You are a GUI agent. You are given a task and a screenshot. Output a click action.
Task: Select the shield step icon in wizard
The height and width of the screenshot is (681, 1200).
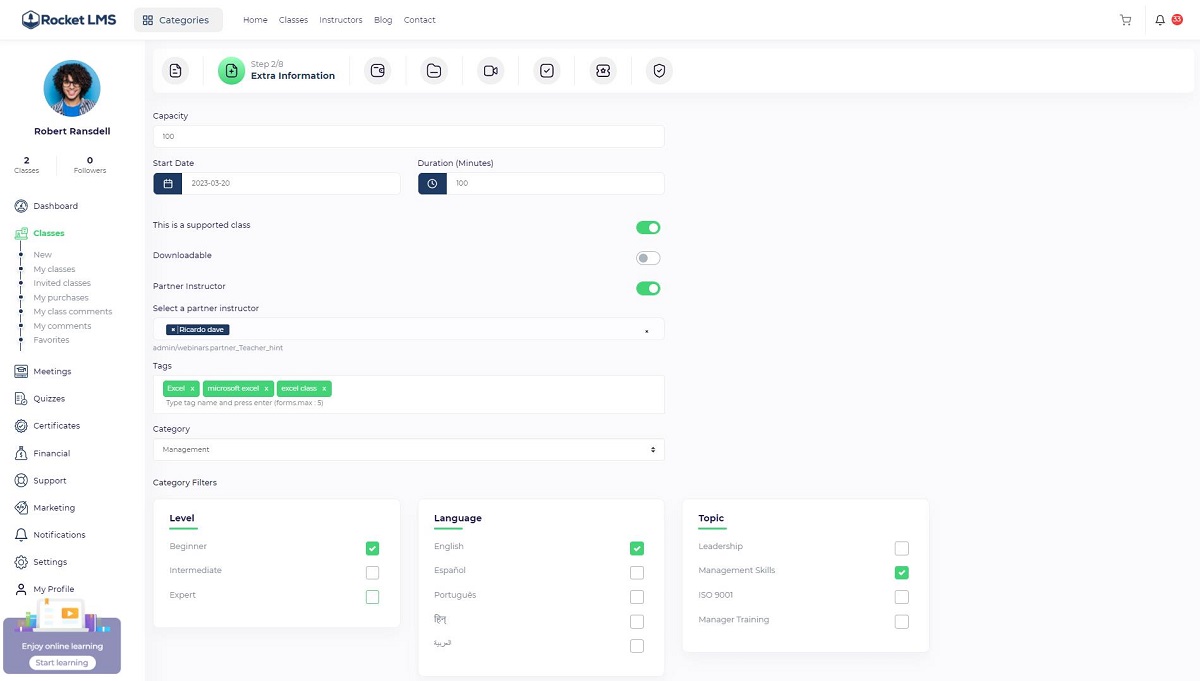click(658, 70)
